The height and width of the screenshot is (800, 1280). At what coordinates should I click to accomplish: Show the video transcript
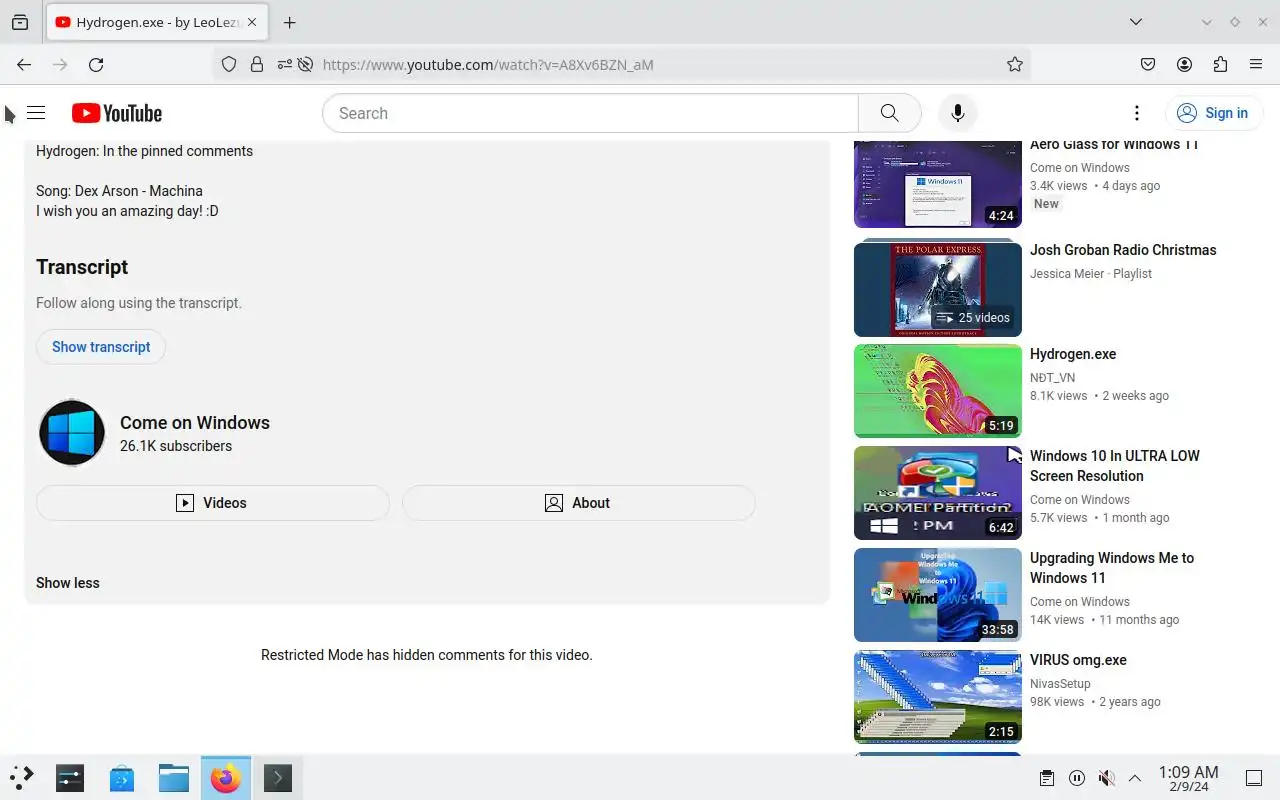[x=101, y=347]
